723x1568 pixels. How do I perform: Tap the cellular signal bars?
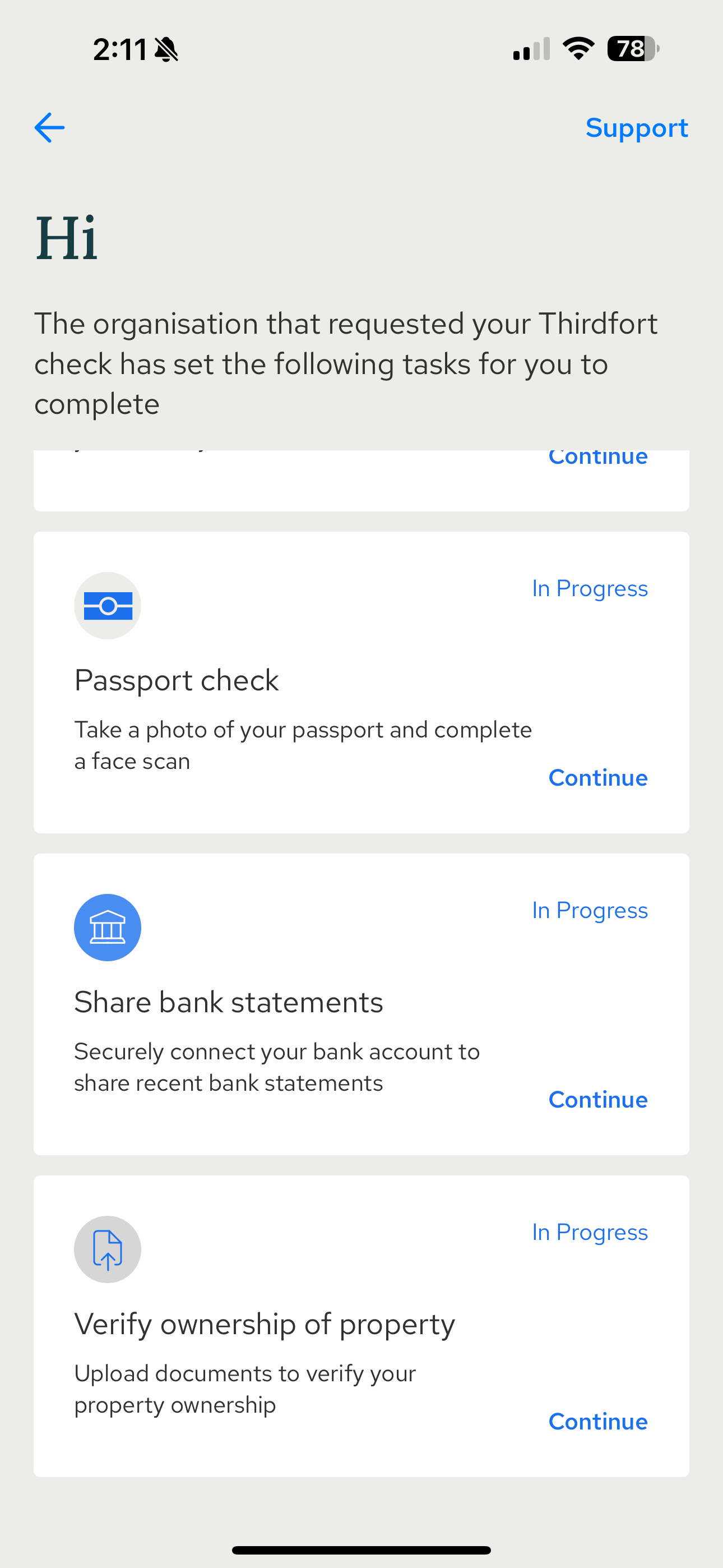point(531,49)
